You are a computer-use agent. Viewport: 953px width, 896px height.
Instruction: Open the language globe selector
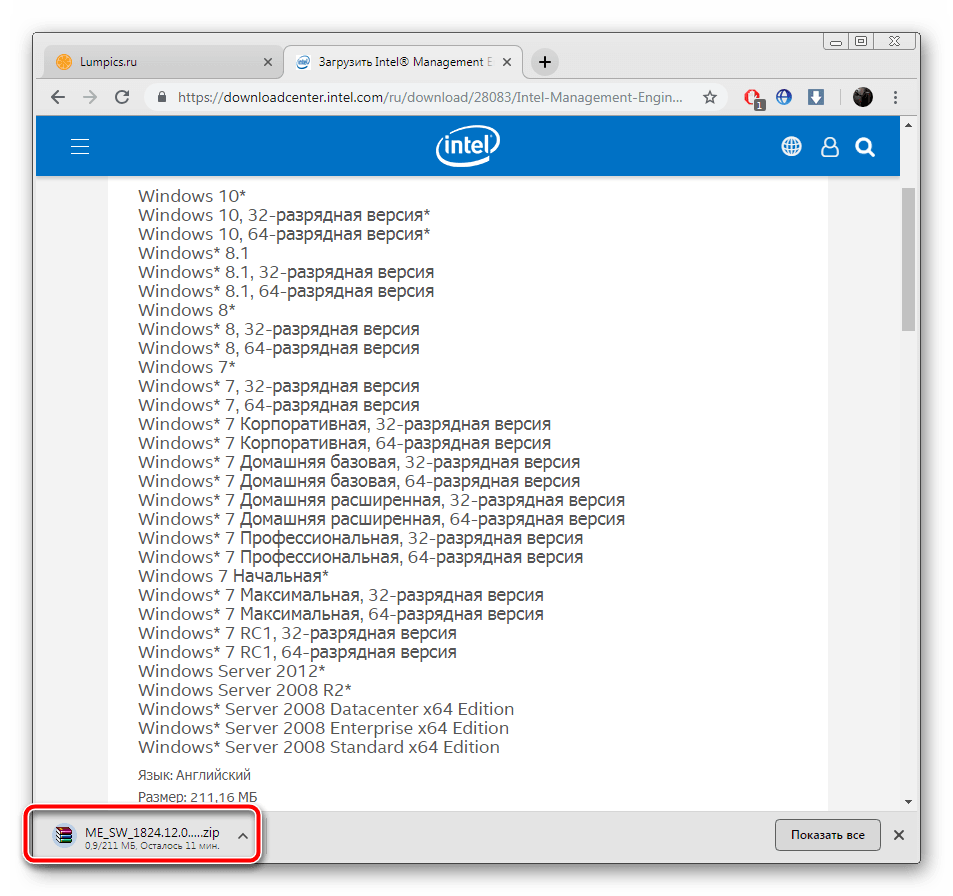791,147
